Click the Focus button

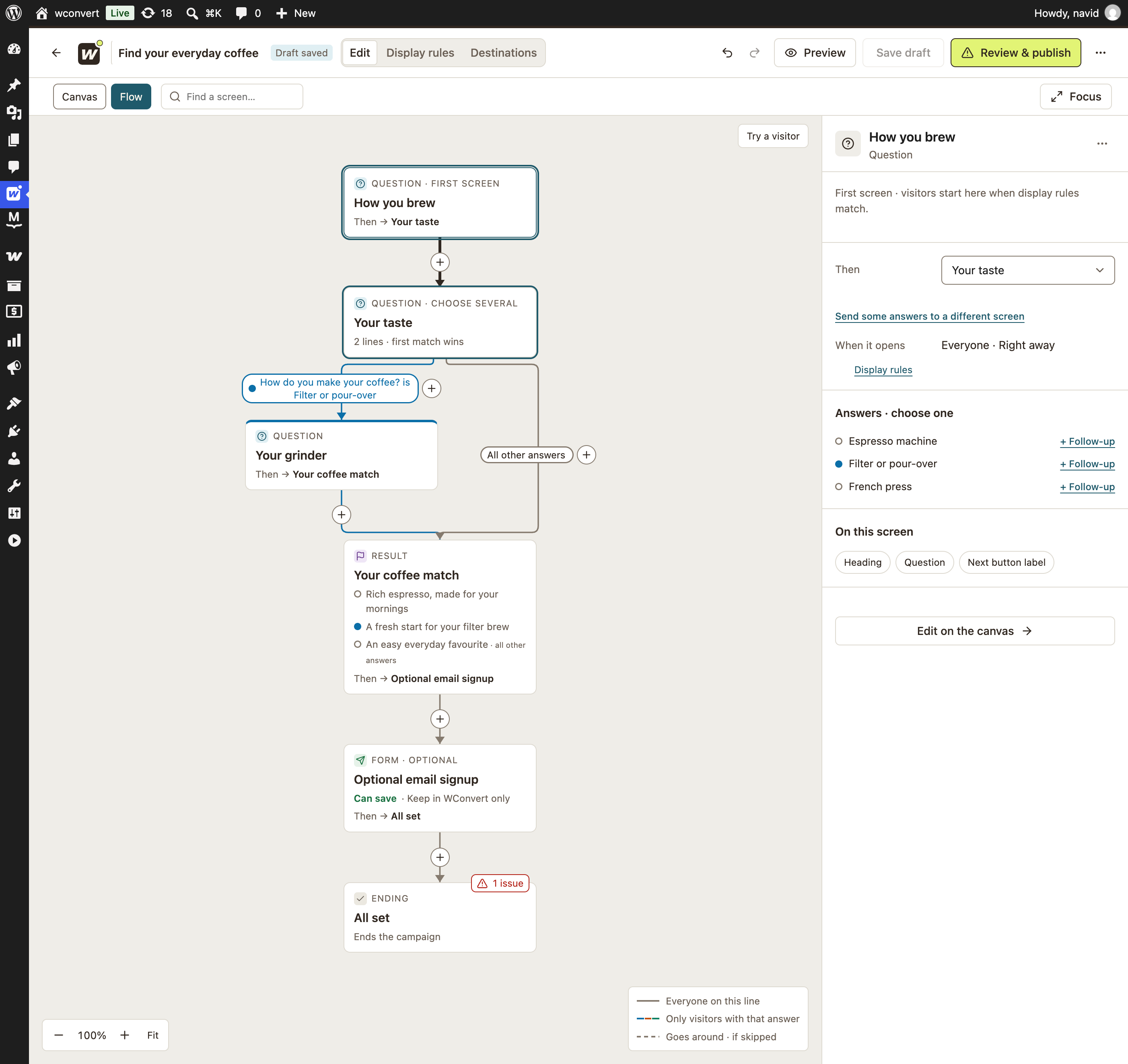(1075, 97)
